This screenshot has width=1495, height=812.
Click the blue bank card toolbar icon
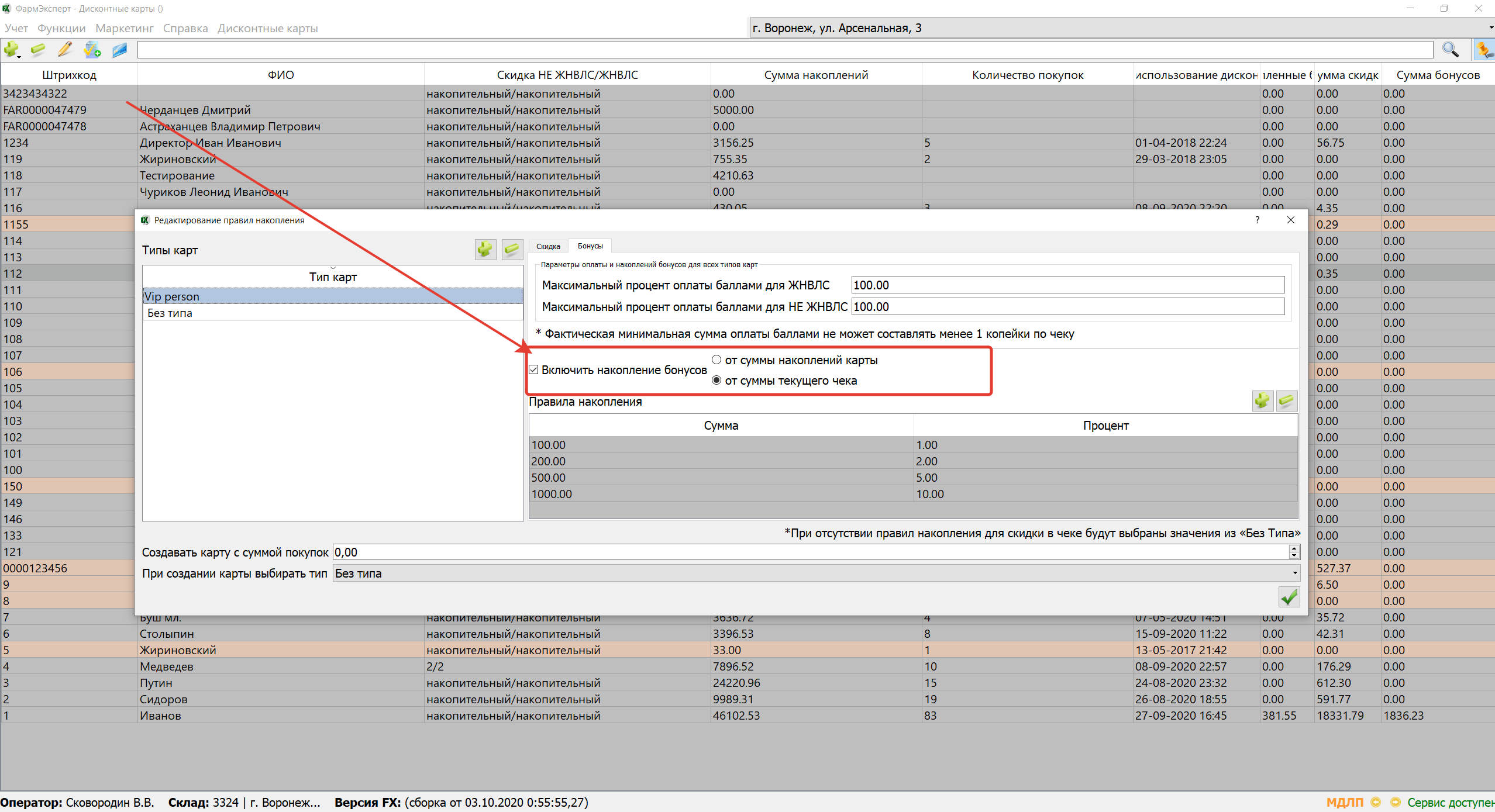[x=120, y=50]
